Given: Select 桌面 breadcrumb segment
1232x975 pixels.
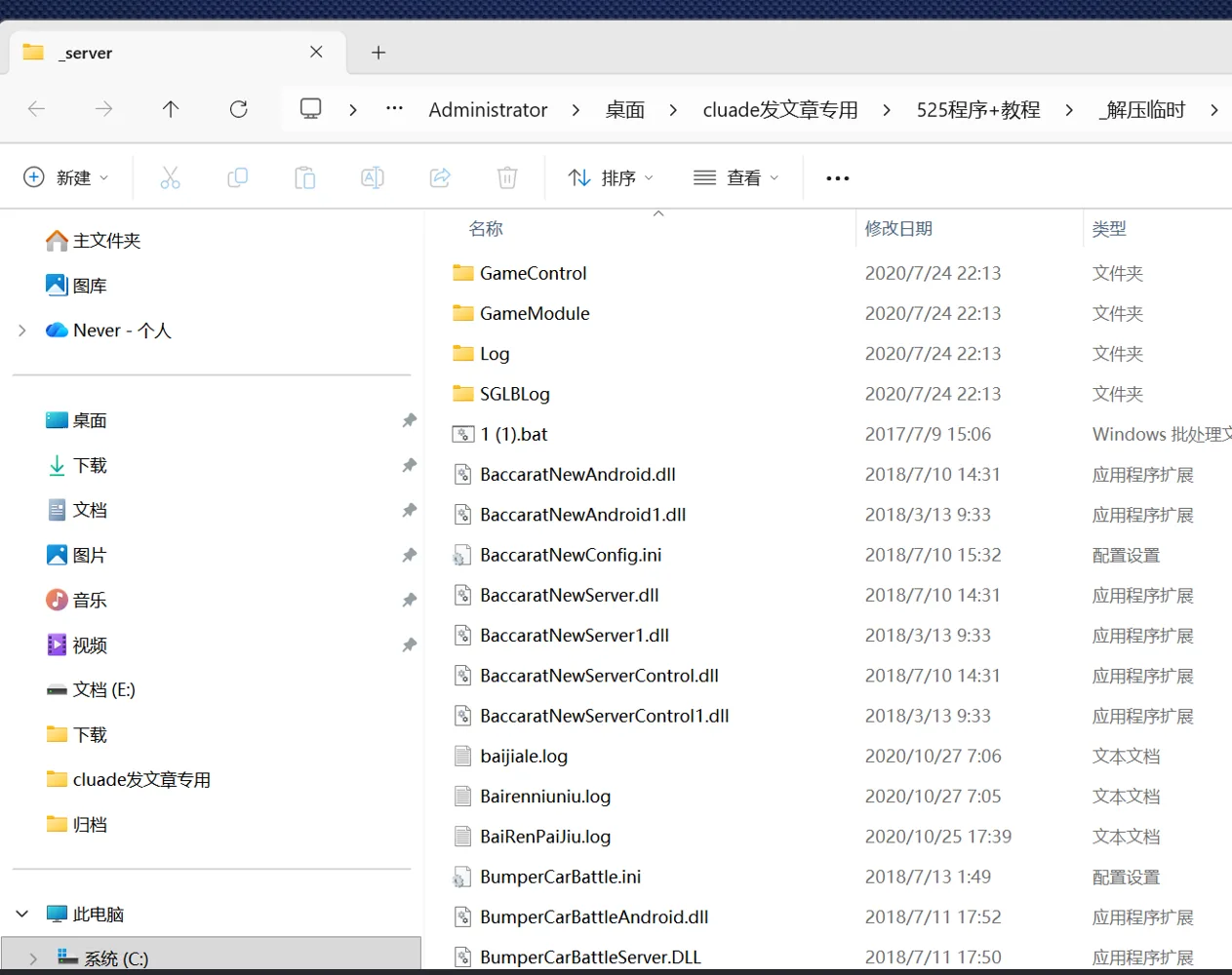Looking at the screenshot, I should tap(625, 110).
